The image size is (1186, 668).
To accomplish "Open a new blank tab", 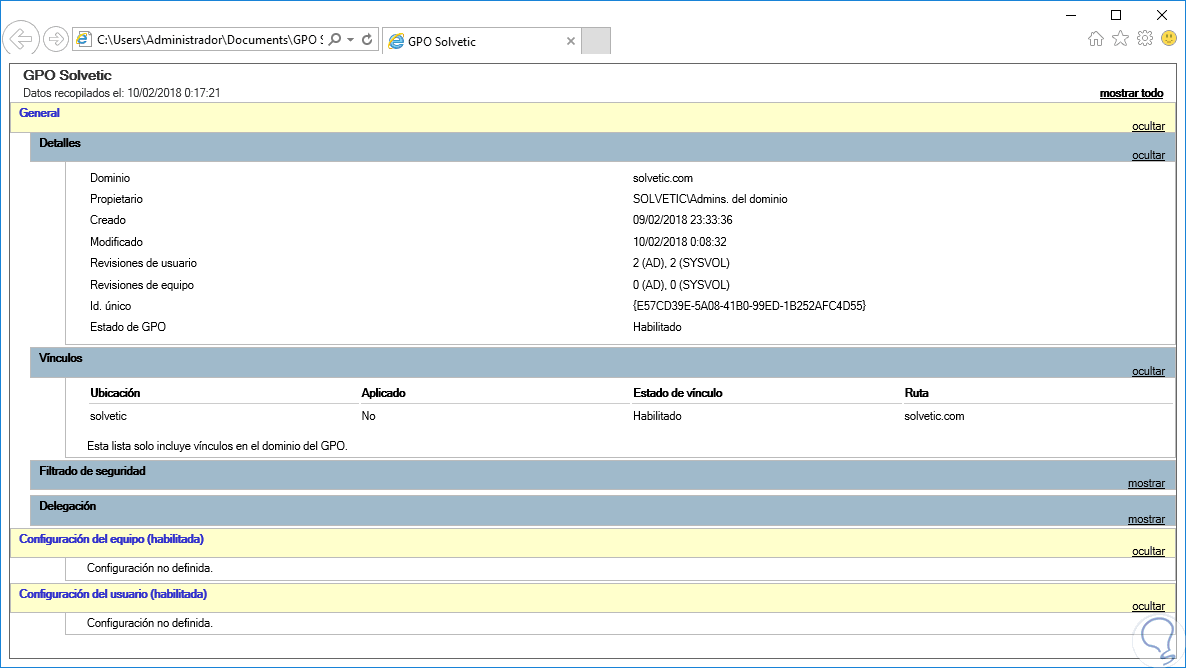I will tap(596, 41).
